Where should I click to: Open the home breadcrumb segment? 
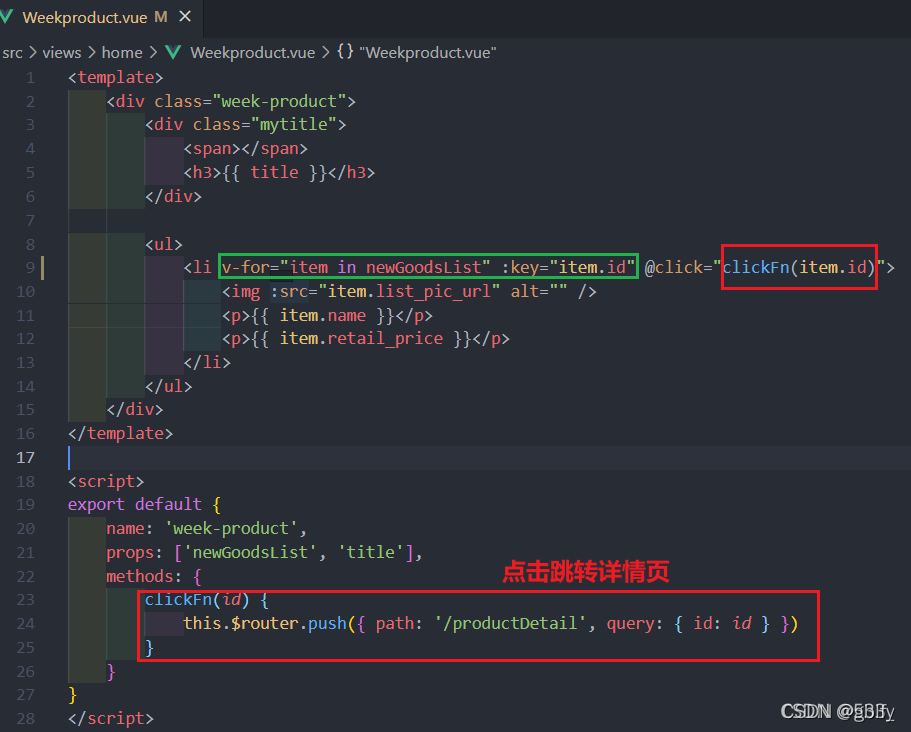click(122, 53)
